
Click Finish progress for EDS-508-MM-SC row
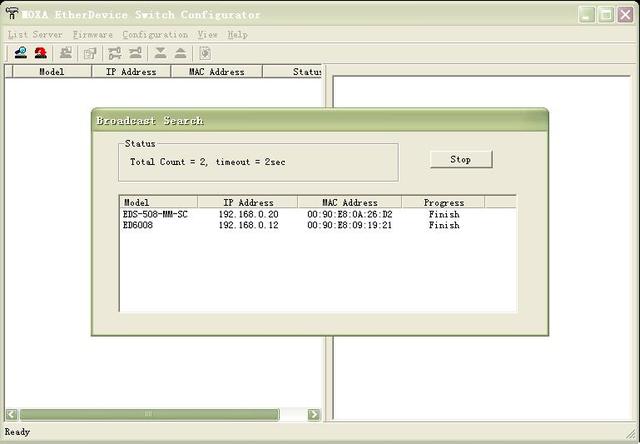[x=444, y=214]
